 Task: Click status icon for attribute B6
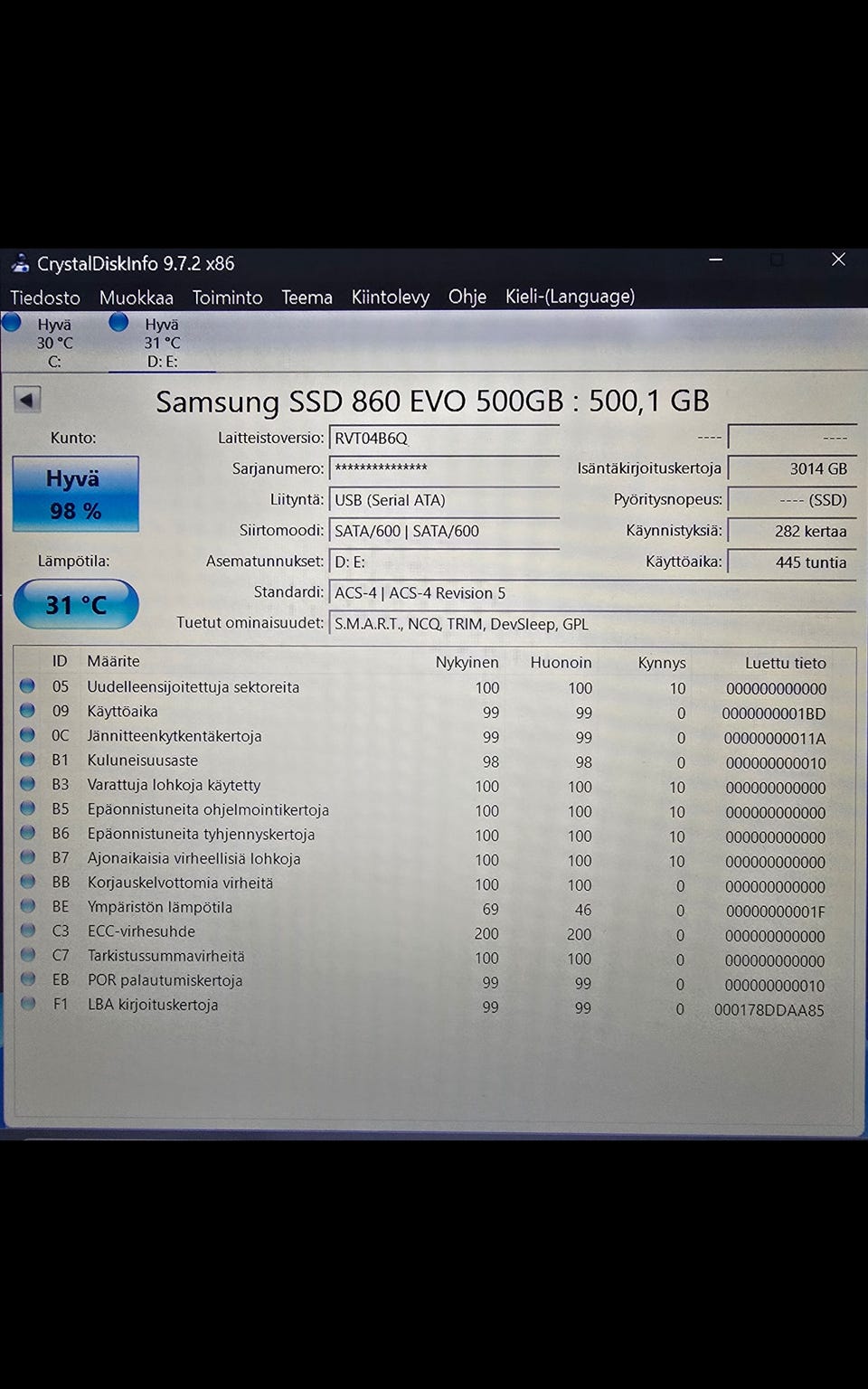[x=28, y=833]
